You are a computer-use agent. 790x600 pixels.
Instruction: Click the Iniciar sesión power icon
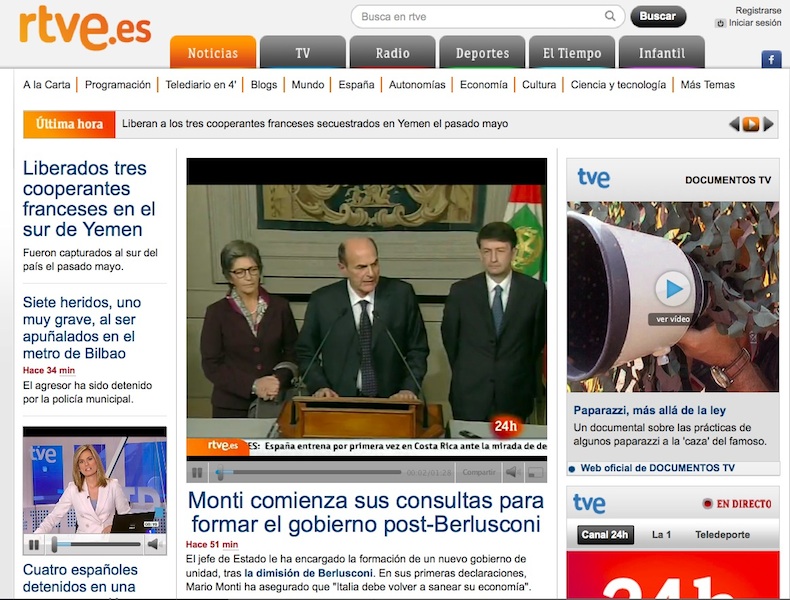click(x=720, y=23)
